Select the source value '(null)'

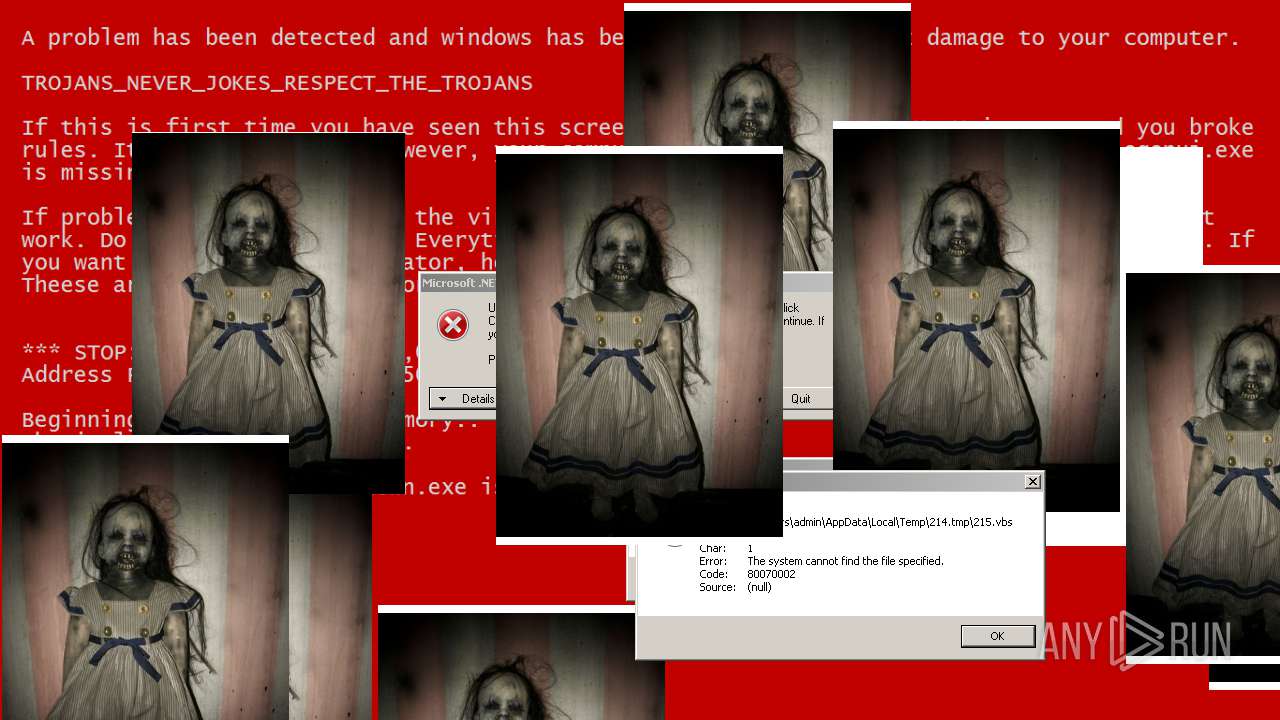(x=759, y=587)
